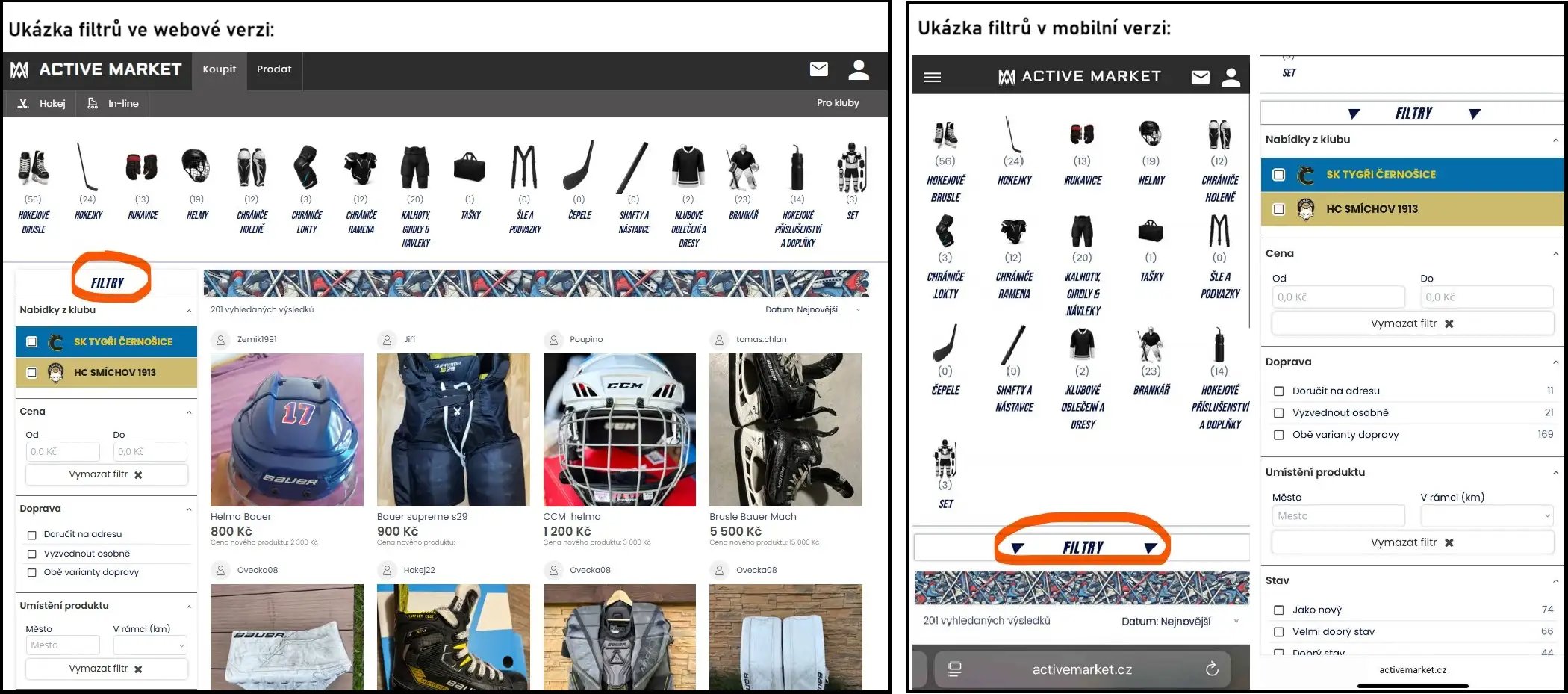Focus the Město input in mobile filters
Screen dimensions: 1568x694
1338,515
